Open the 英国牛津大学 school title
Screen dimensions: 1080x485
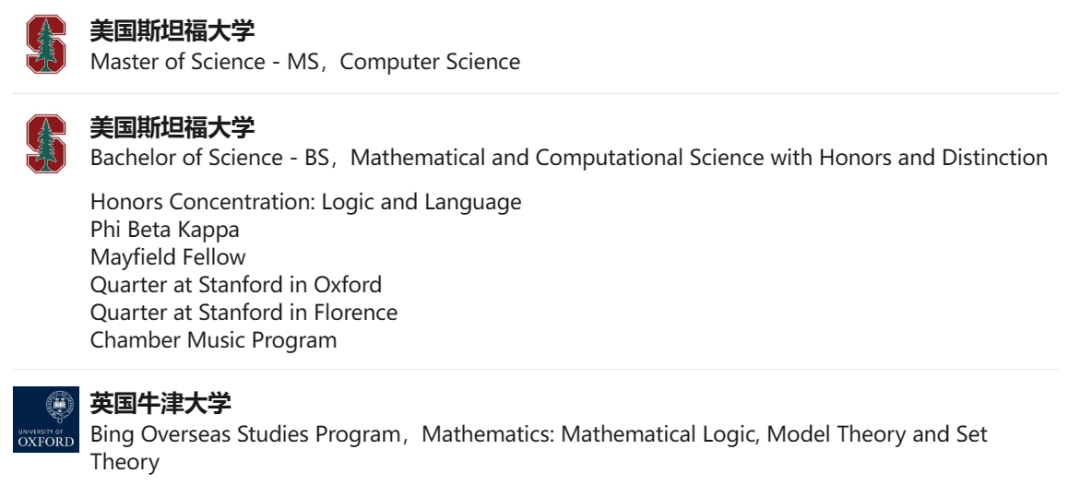(160, 404)
